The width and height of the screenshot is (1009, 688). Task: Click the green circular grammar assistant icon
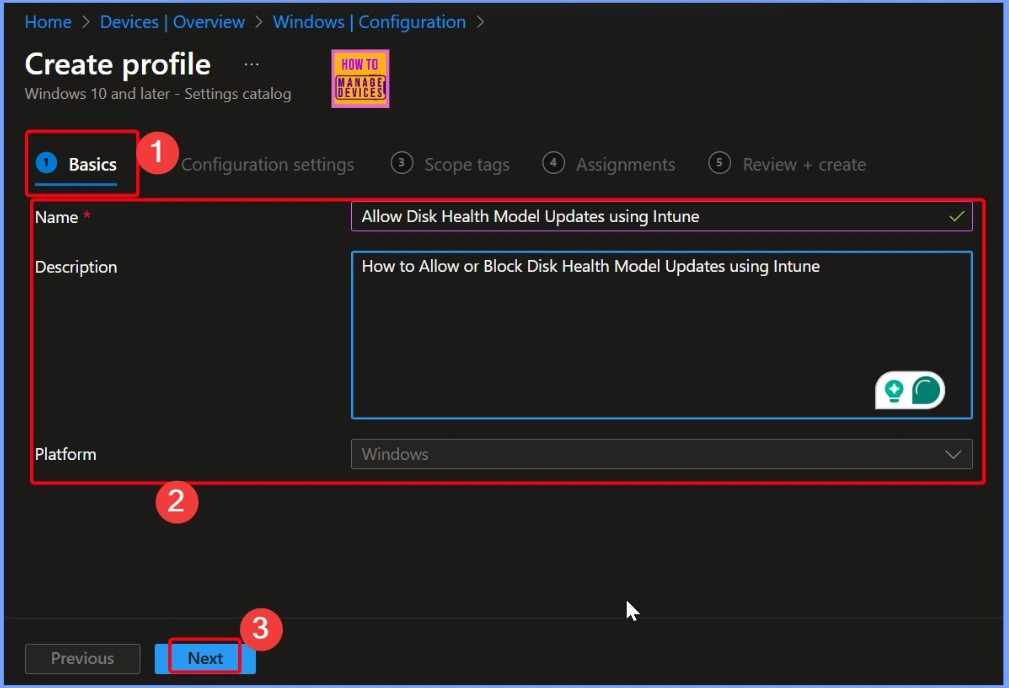coord(926,391)
